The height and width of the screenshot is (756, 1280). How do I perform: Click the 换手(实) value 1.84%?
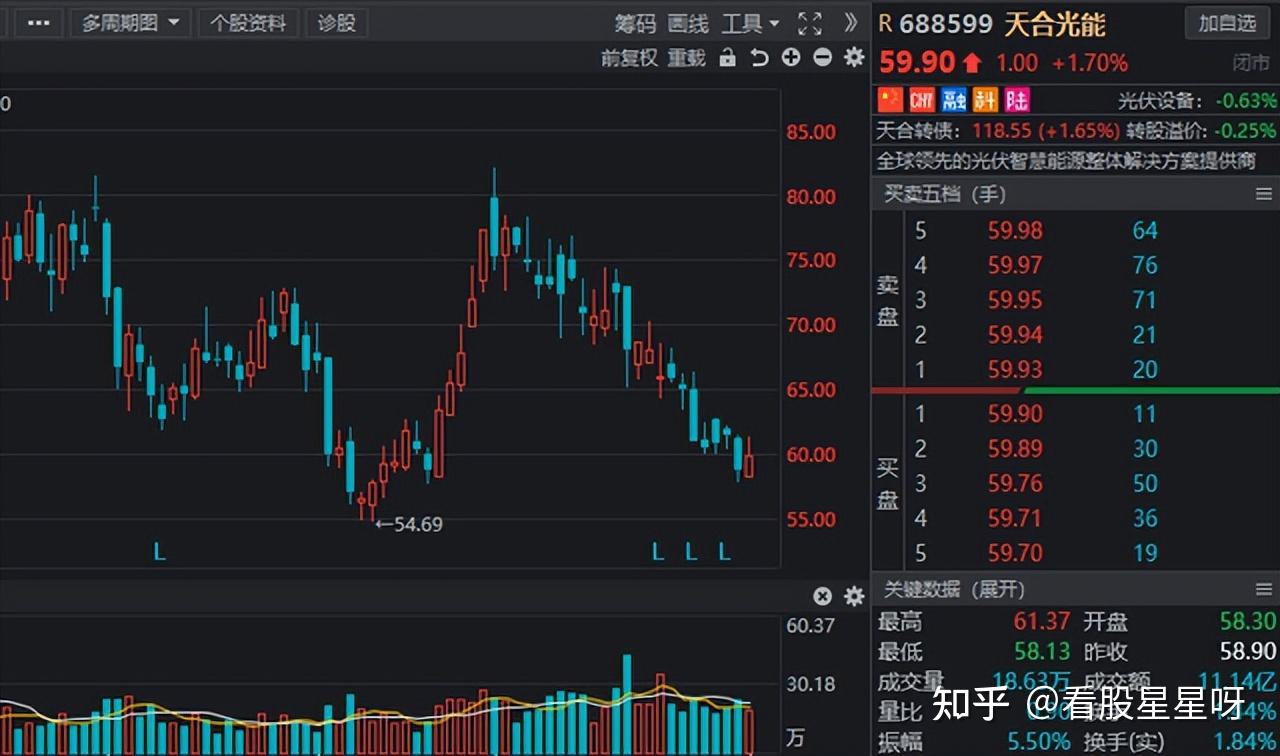click(x=1244, y=742)
